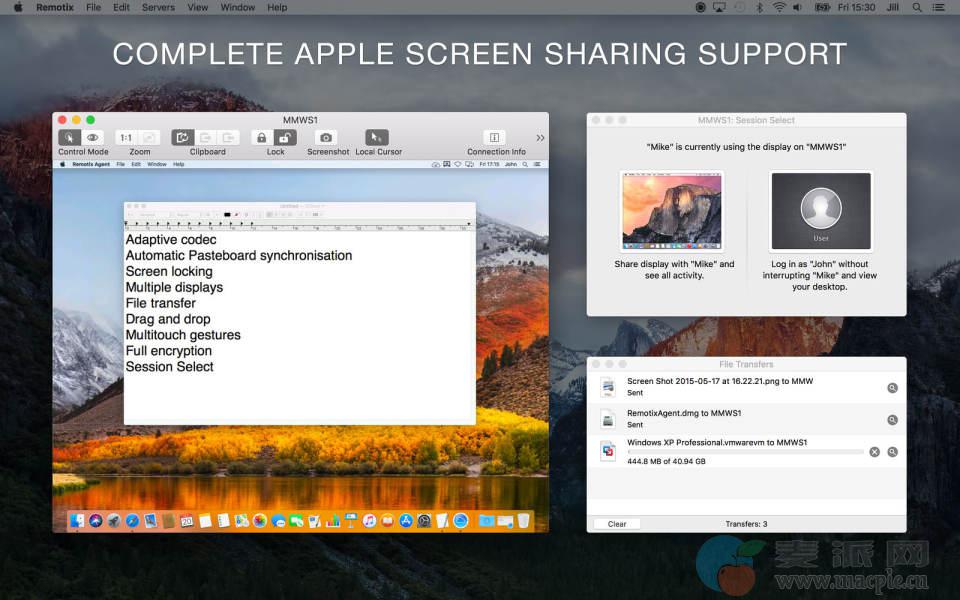Lock the remote screen with closed padlock
This screenshot has width=960, height=600.
(x=262, y=138)
